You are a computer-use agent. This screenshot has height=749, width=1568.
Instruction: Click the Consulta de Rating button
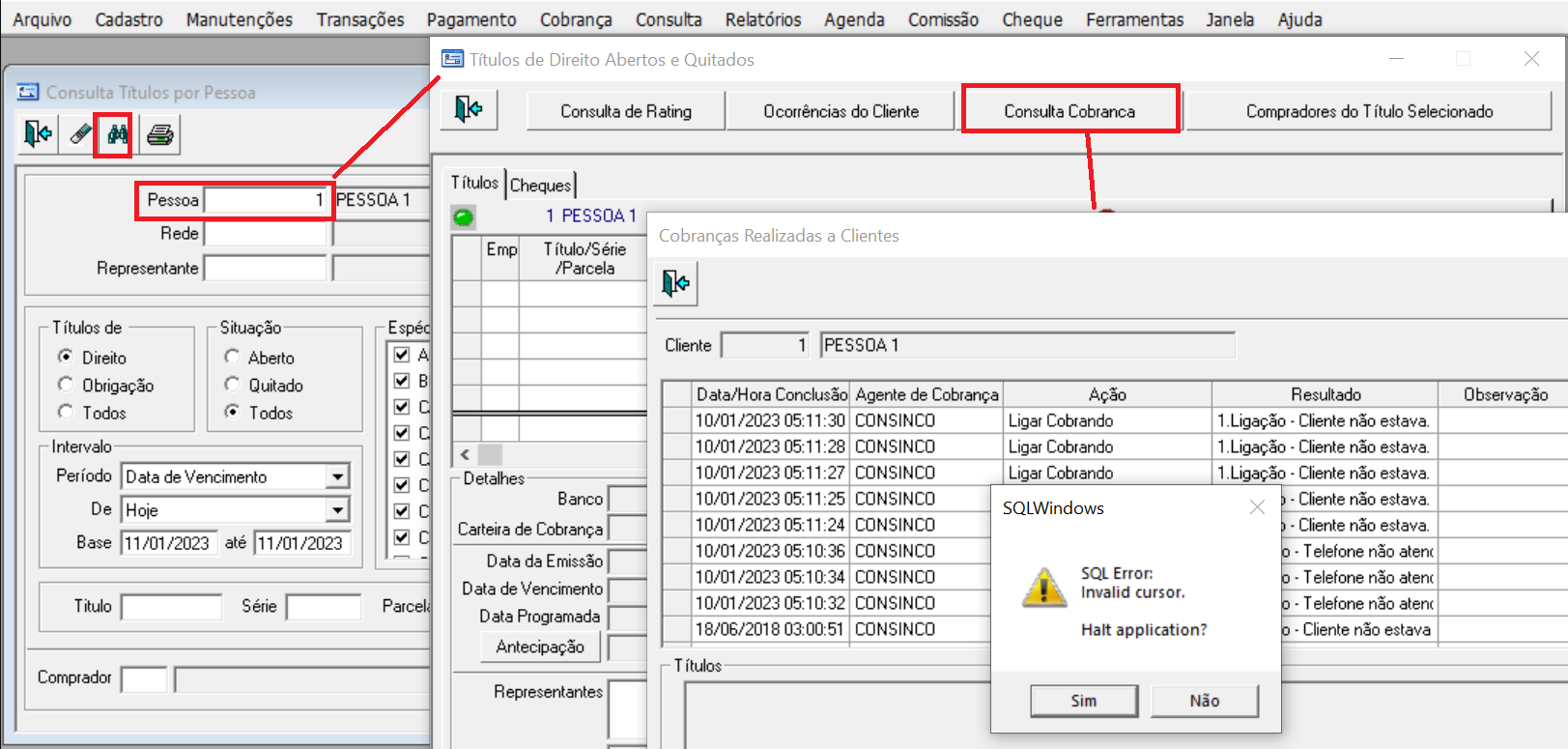coord(626,111)
